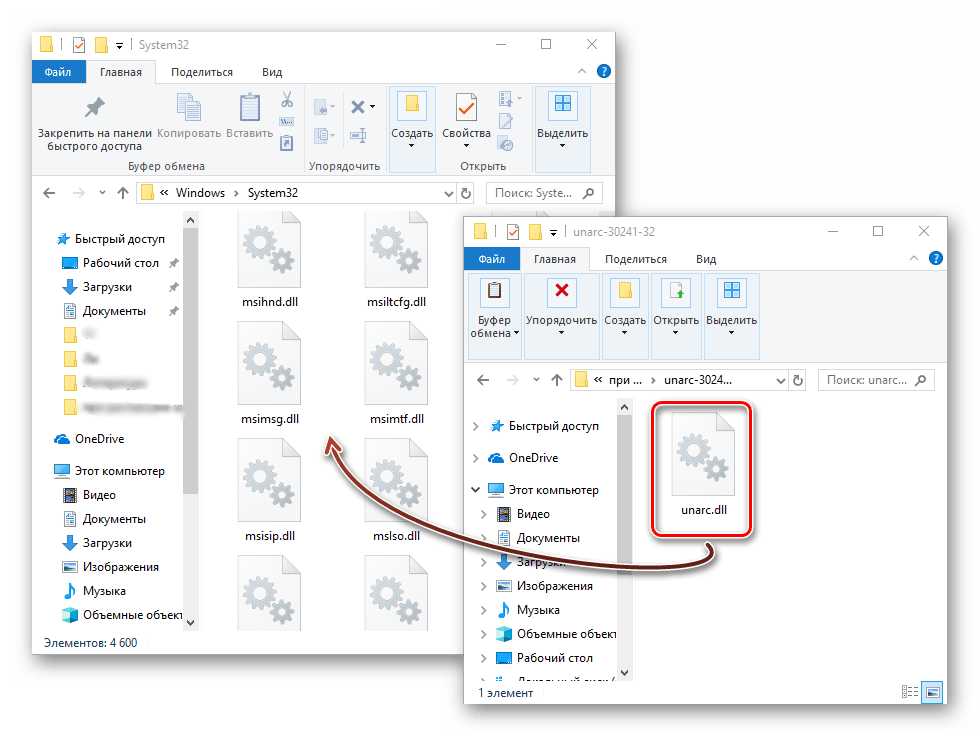The height and width of the screenshot is (736, 980).
Task: Switch to large icons view in unarc window
Action: click(932, 692)
